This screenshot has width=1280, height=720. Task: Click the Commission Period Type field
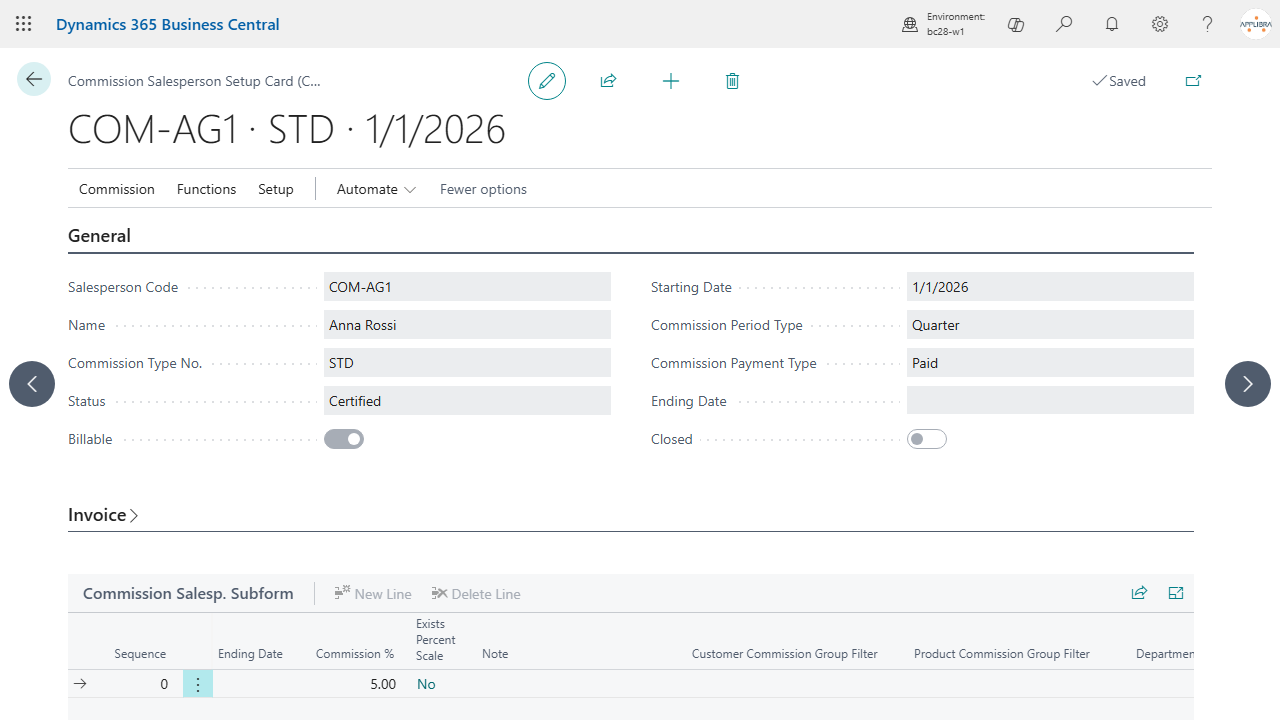pyautogui.click(x=1050, y=325)
